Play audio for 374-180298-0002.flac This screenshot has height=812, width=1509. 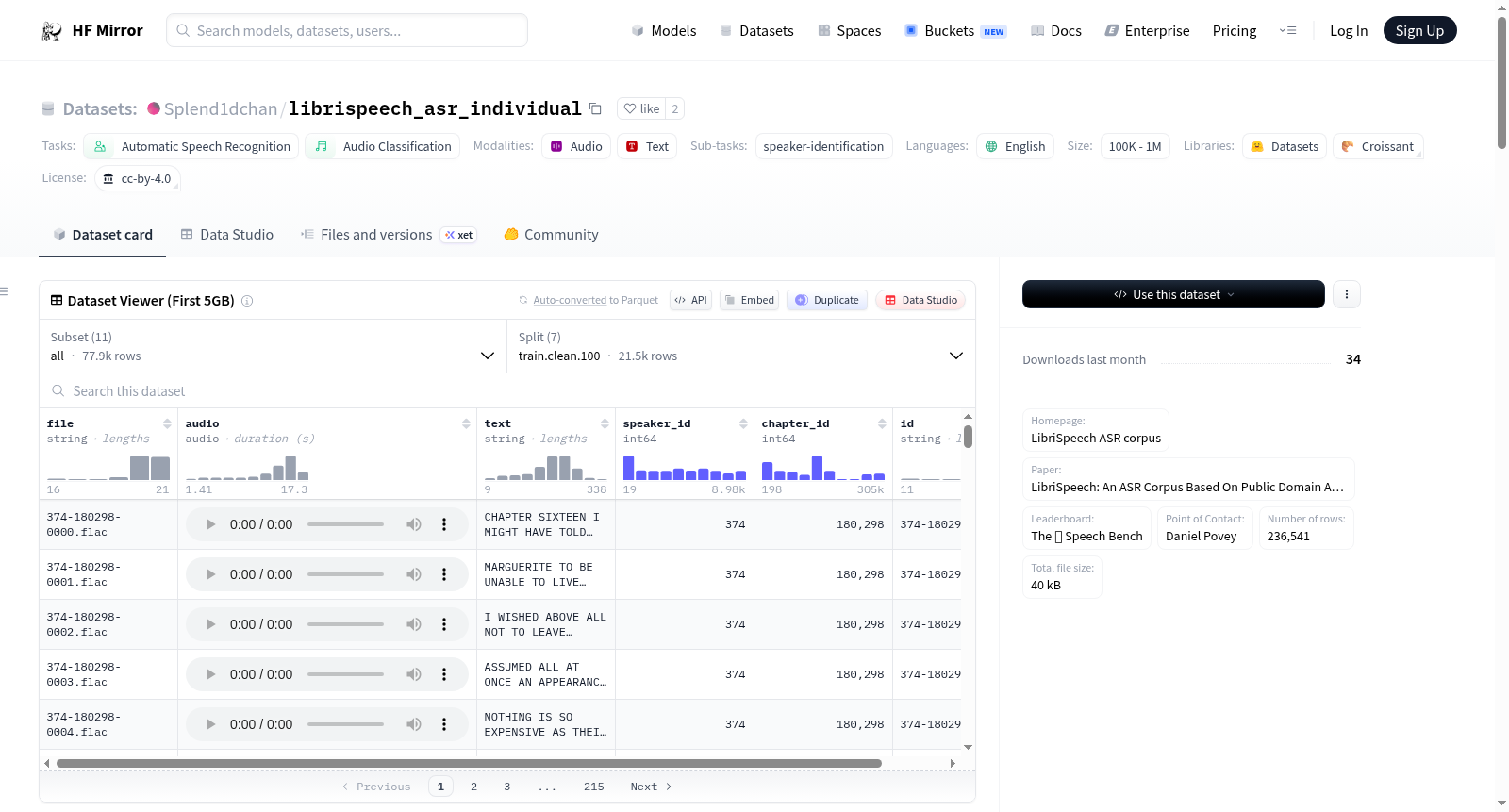click(x=211, y=624)
